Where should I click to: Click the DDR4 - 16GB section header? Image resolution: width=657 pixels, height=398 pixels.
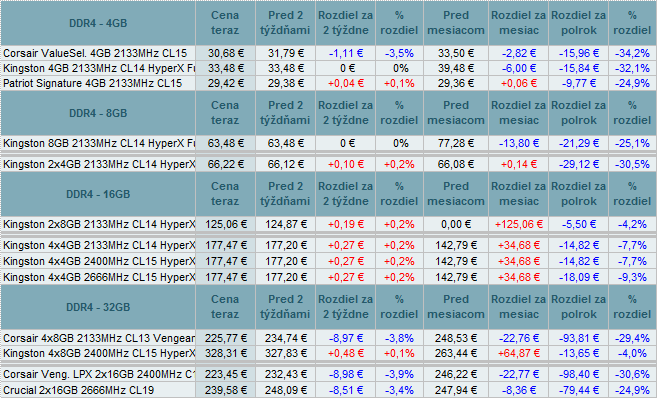click(x=98, y=194)
